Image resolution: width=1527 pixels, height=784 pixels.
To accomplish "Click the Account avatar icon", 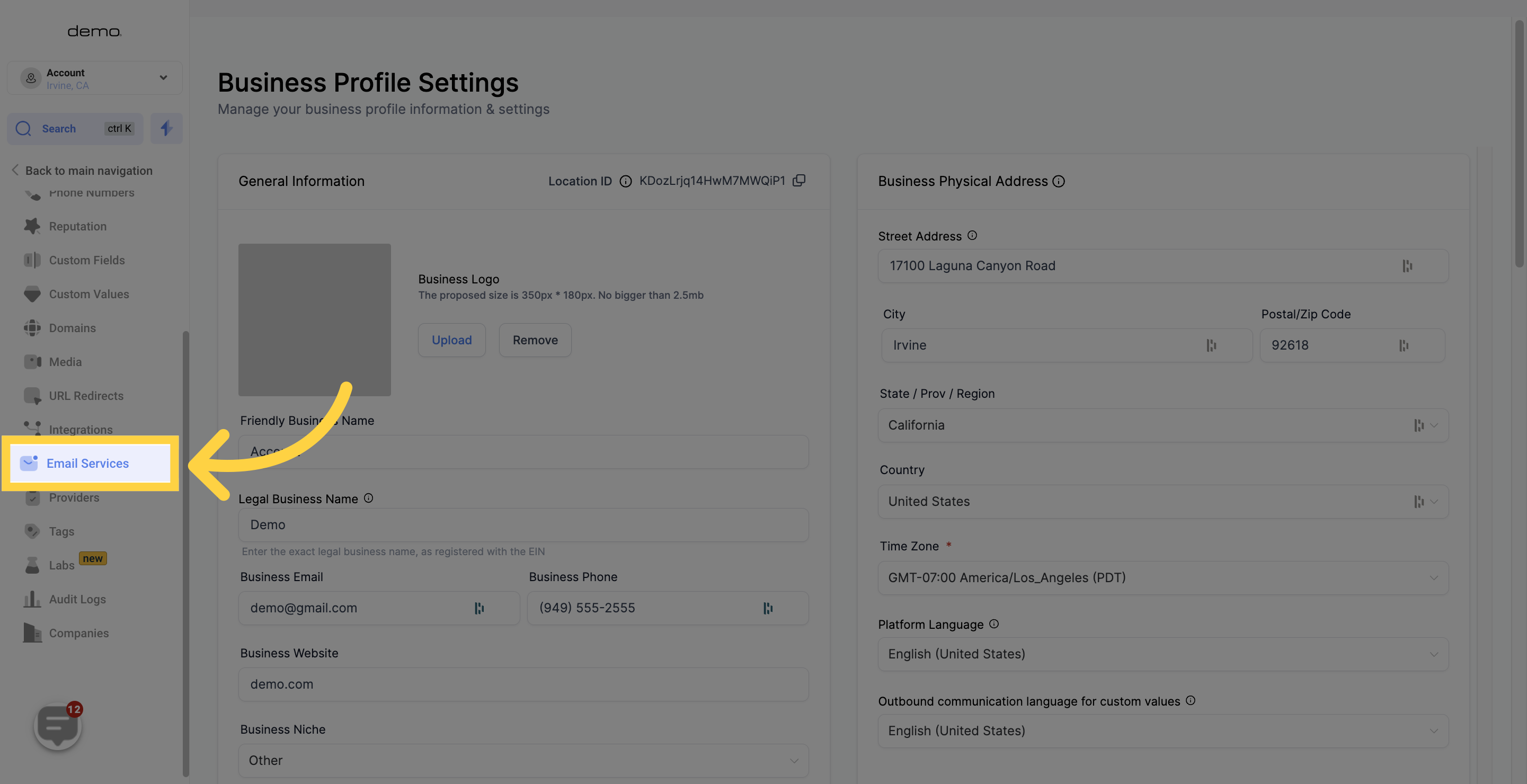I will point(31,78).
